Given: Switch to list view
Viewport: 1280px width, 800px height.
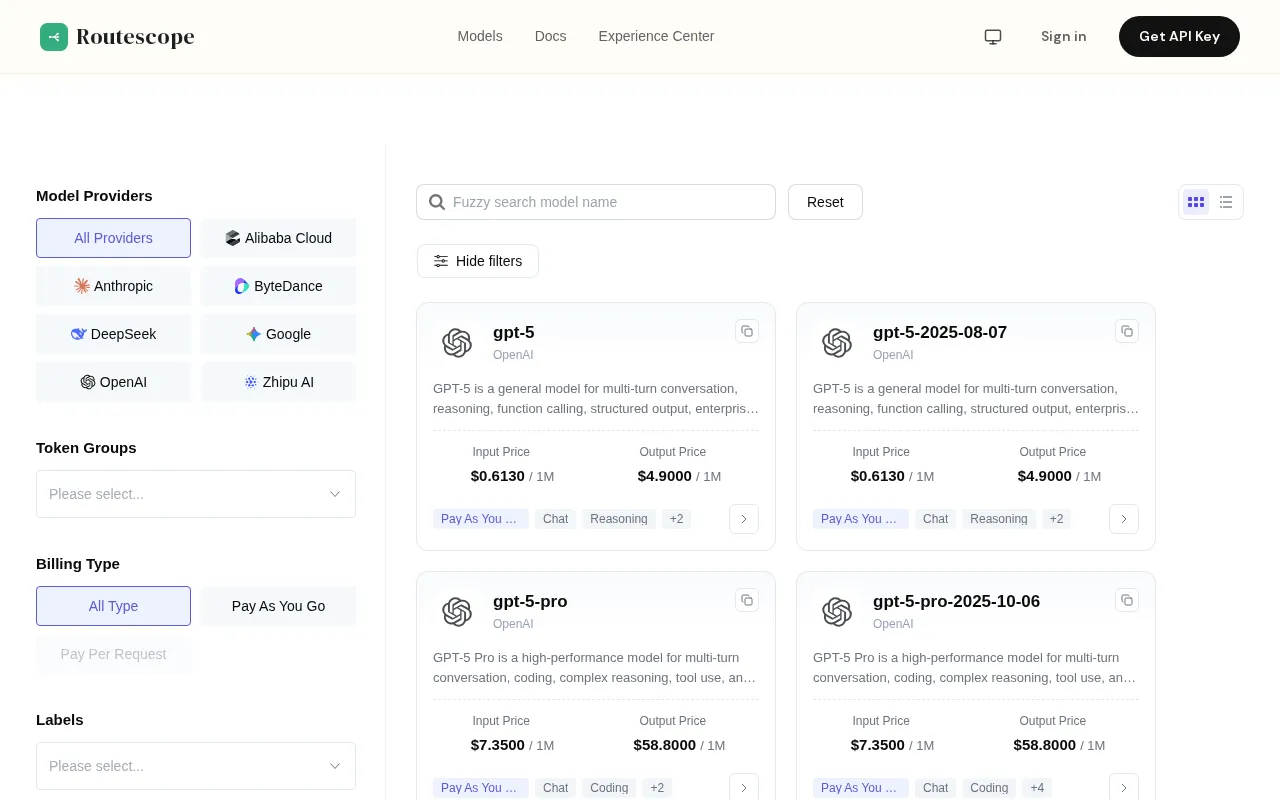Looking at the screenshot, I should (x=1226, y=202).
